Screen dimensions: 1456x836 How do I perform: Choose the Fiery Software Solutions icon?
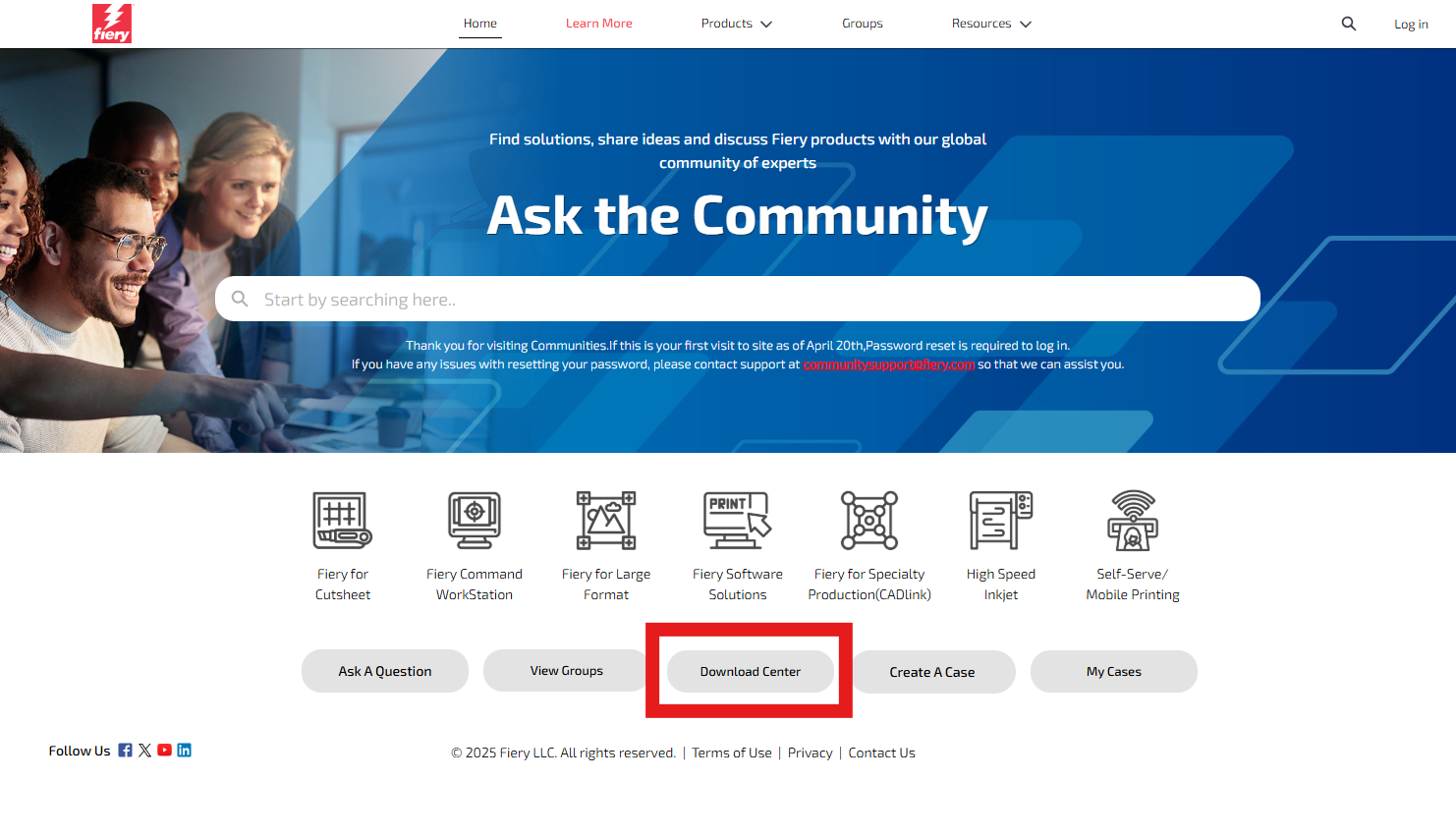point(738,520)
